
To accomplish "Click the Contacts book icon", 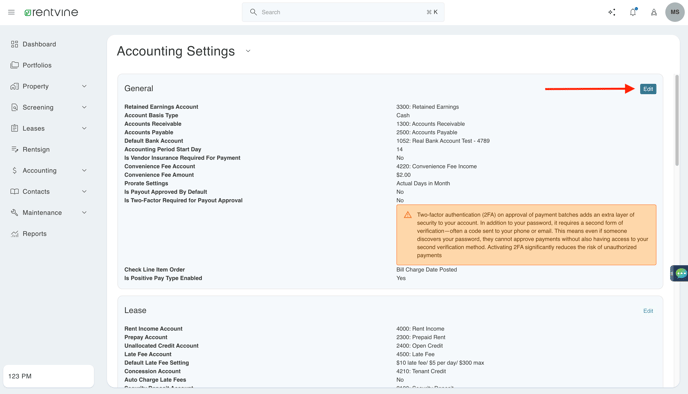I will tap(14, 191).
